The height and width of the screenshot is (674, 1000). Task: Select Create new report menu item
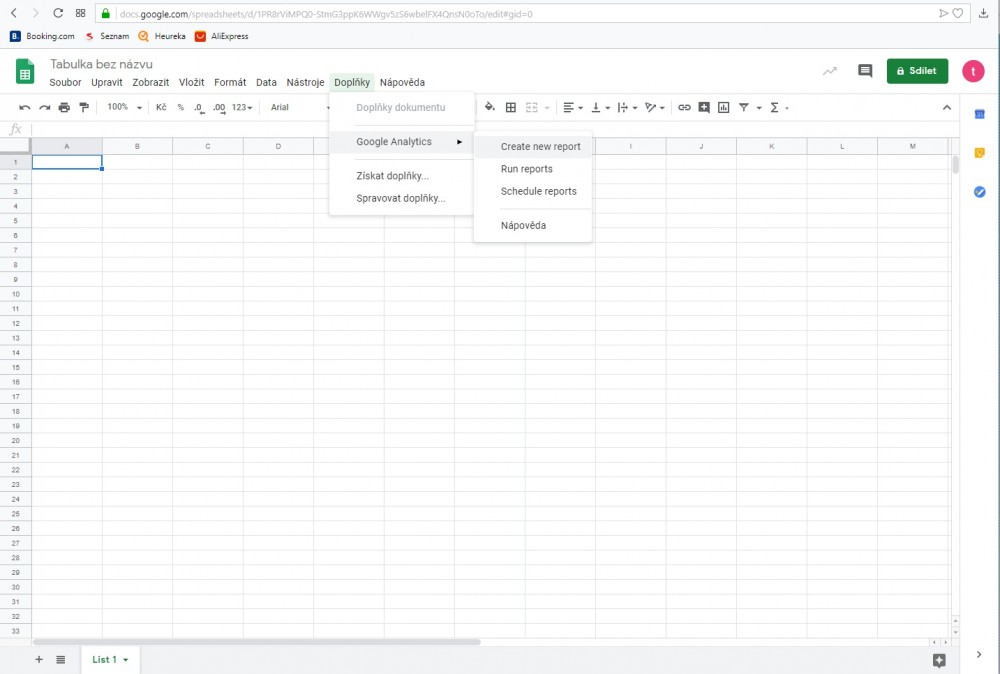540,146
